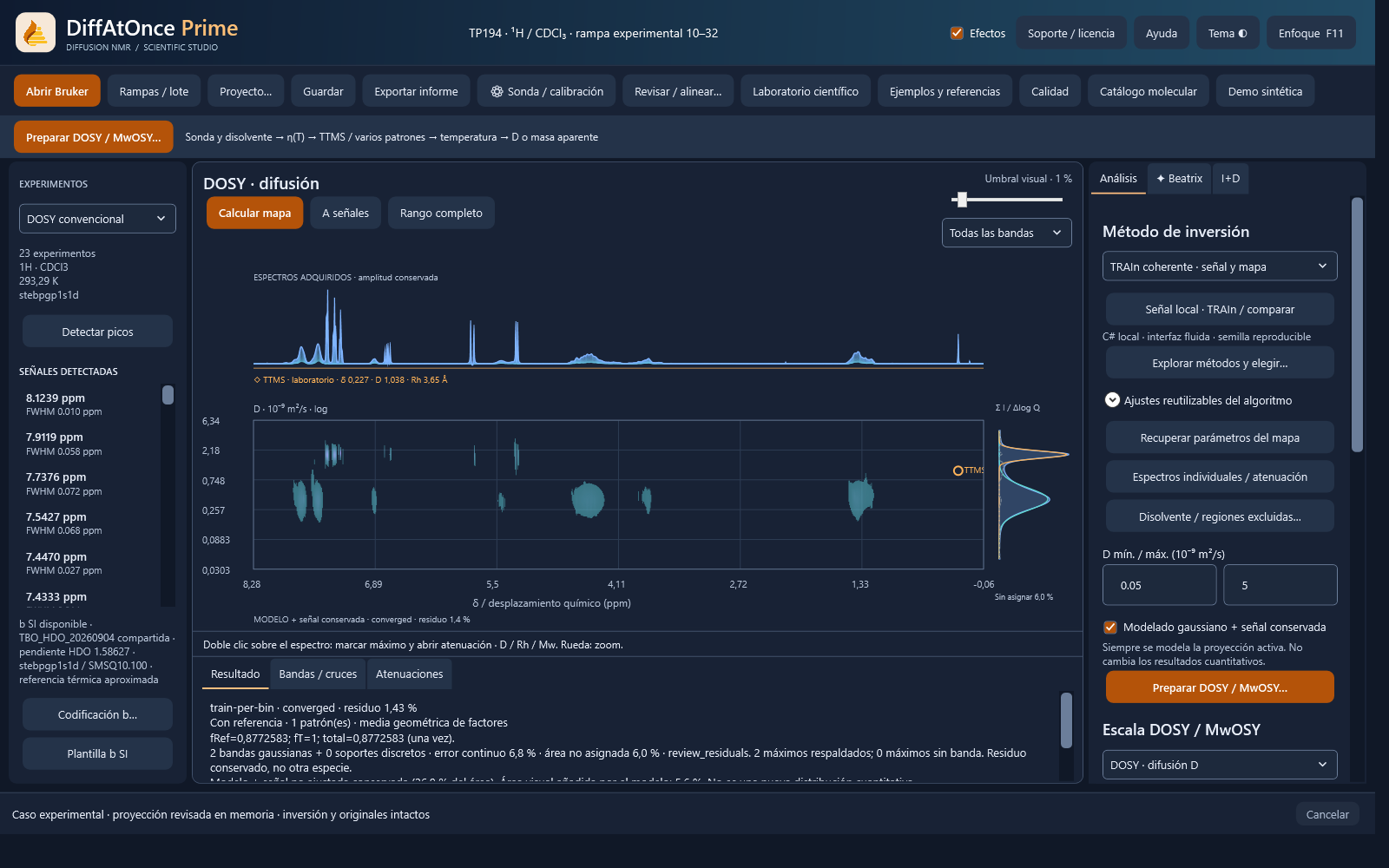Uncheck Modelado gaussiano + señal conservada

tap(1109, 627)
